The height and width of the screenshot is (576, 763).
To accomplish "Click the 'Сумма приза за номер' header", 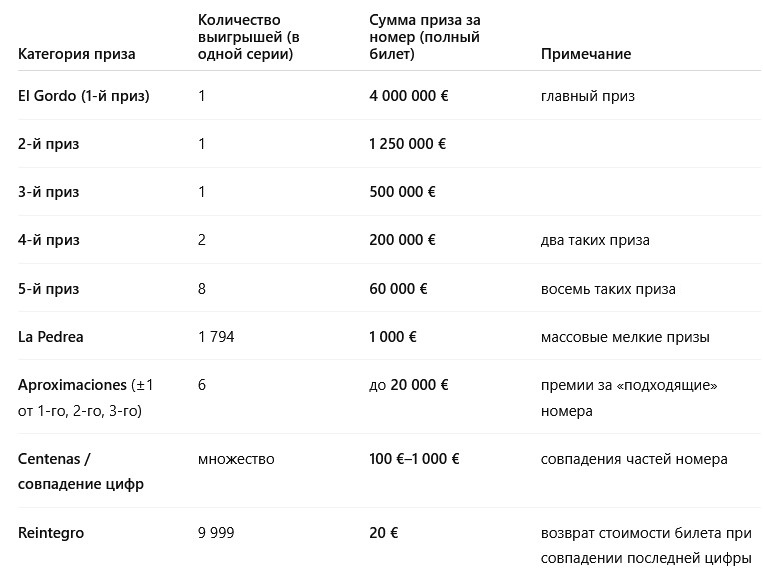I will tap(424, 37).
